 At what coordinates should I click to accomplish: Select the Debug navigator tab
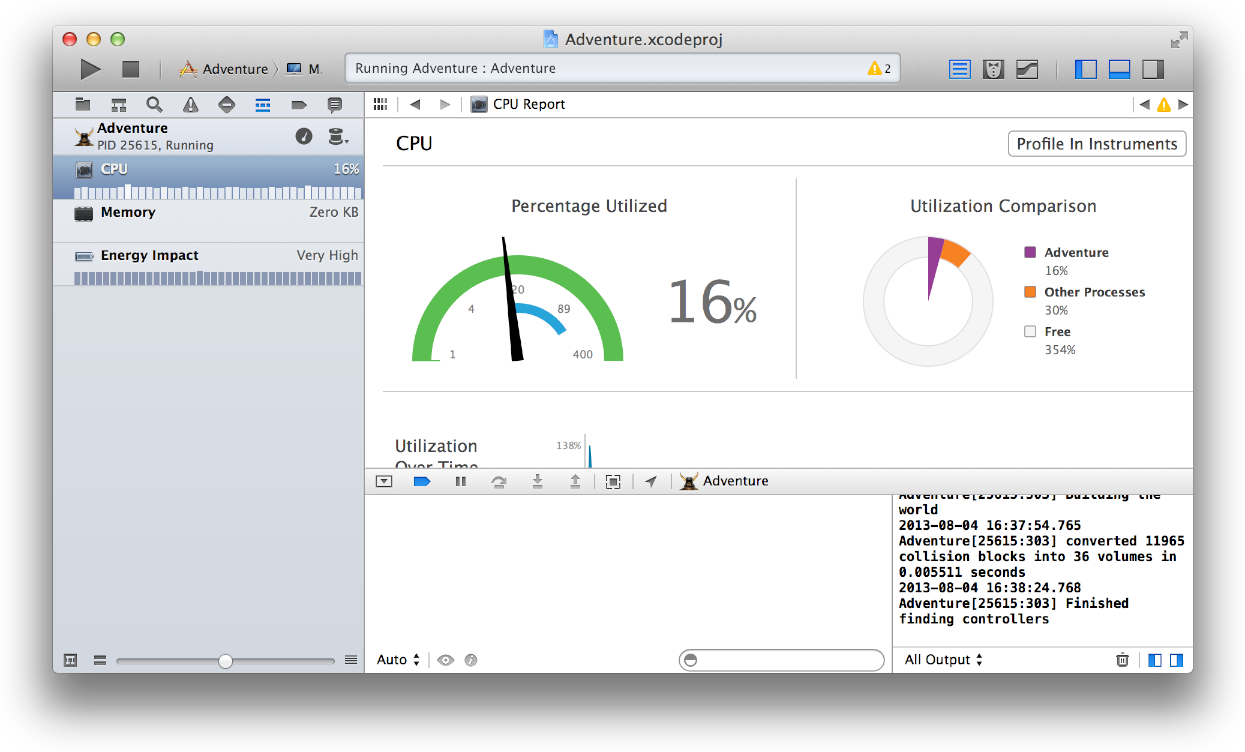263,104
